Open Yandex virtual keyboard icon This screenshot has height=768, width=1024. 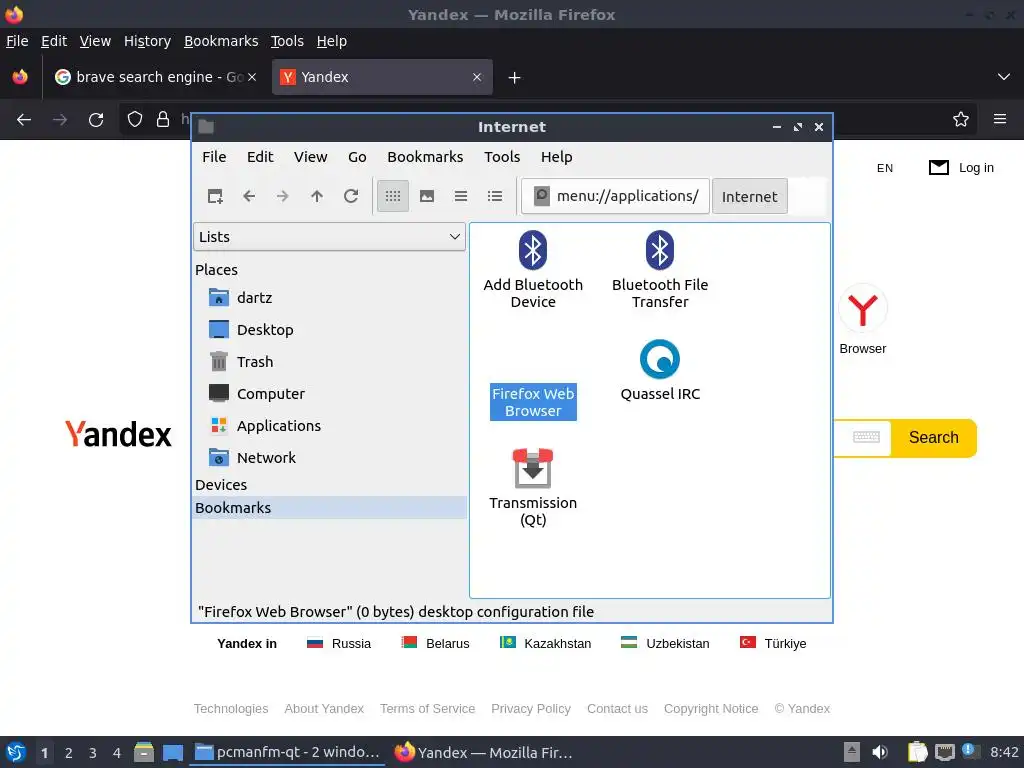point(867,437)
